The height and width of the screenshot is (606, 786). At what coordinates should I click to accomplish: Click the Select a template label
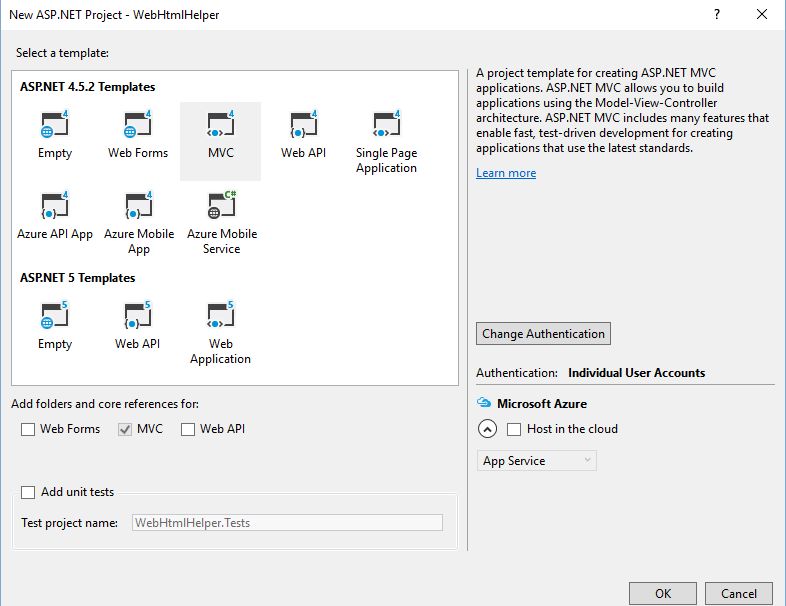click(62, 53)
